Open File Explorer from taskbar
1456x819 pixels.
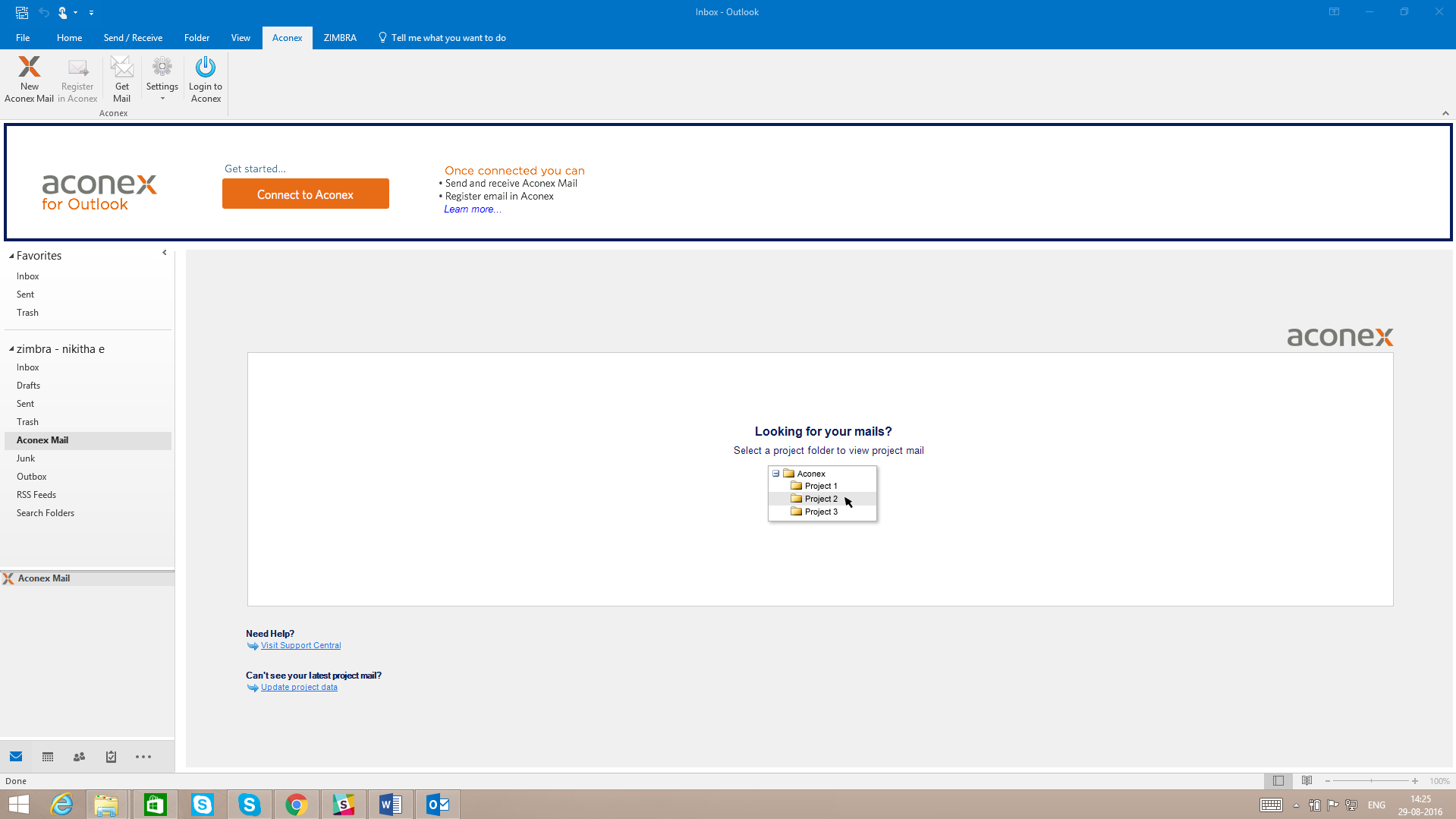[106, 805]
